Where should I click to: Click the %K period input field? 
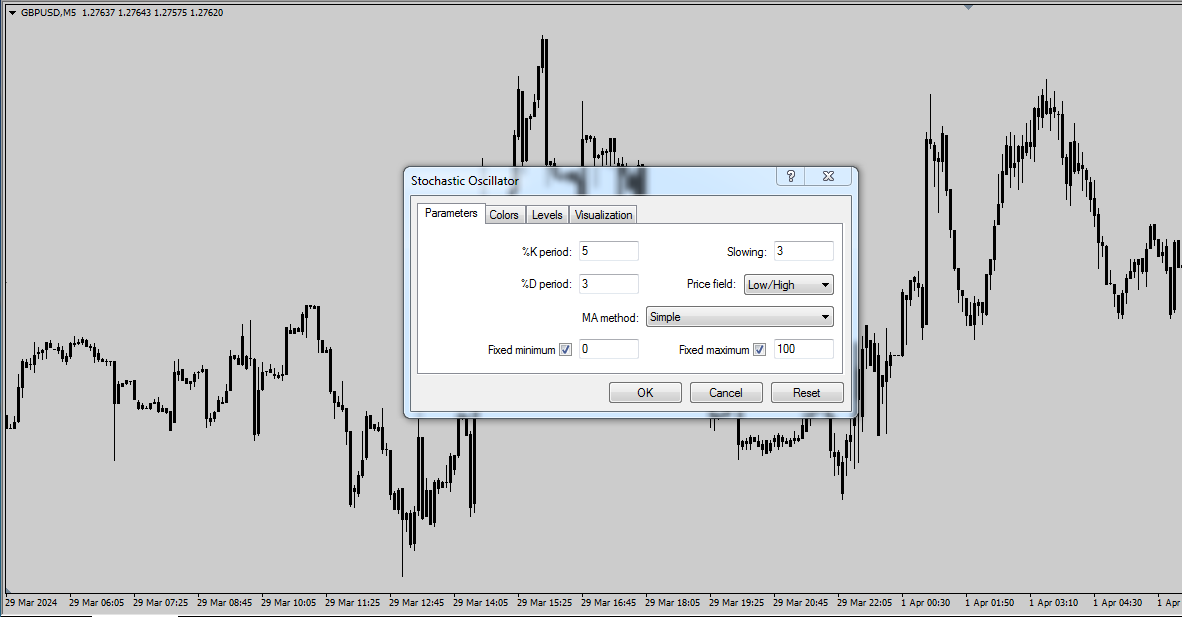click(608, 251)
